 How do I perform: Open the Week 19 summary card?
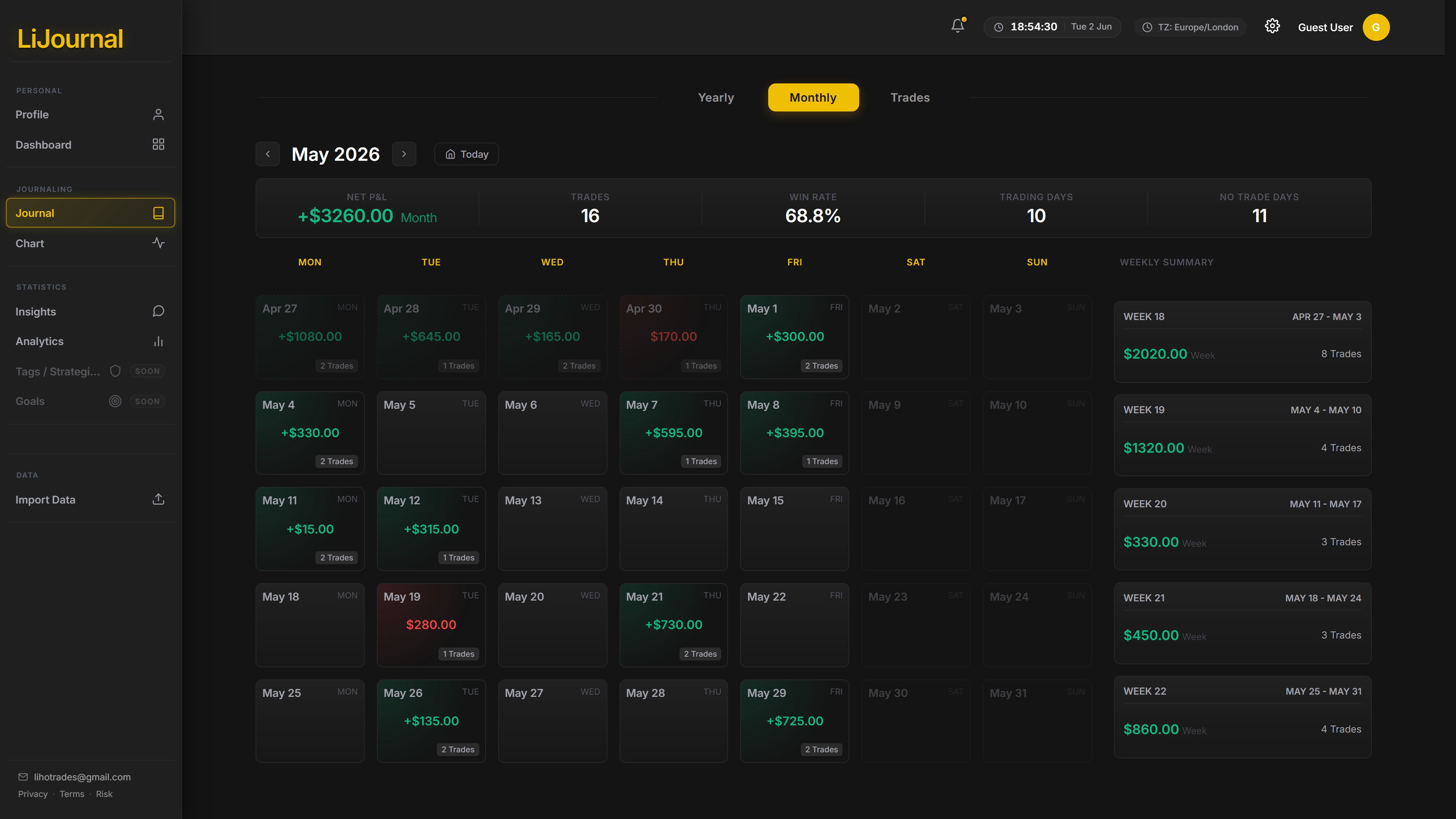point(1243,435)
